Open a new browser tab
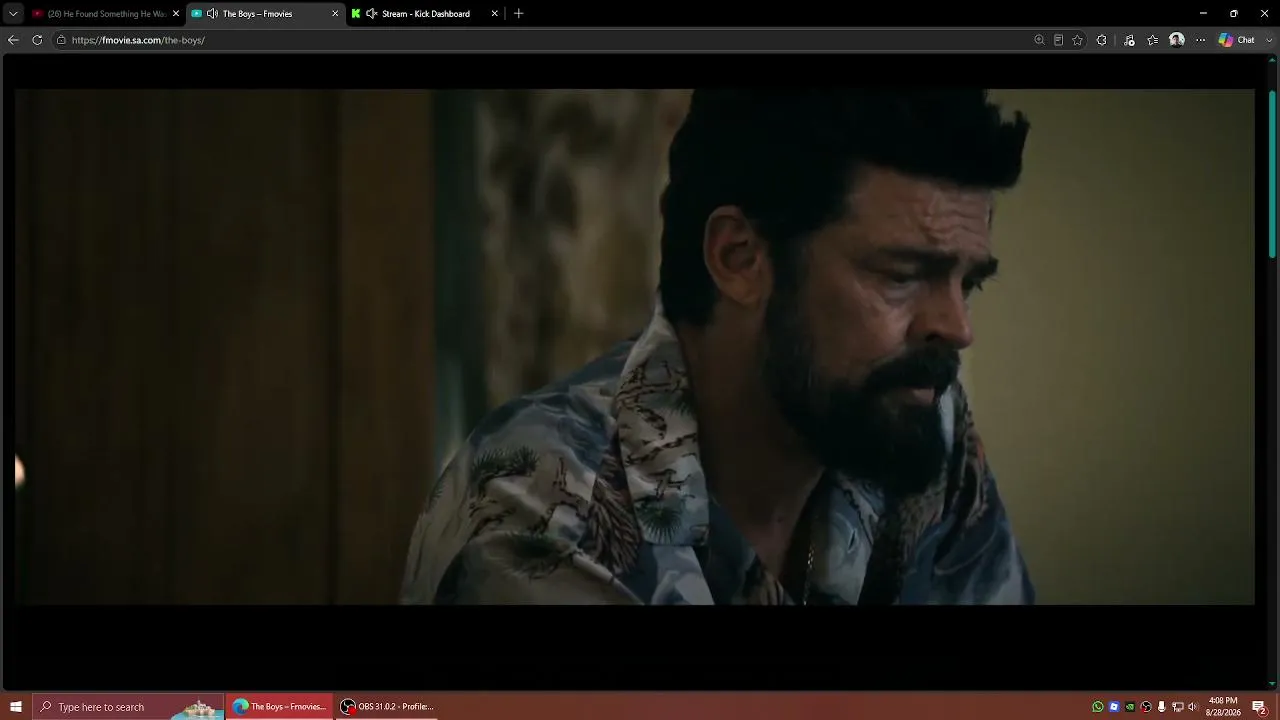1280x720 pixels. click(518, 14)
